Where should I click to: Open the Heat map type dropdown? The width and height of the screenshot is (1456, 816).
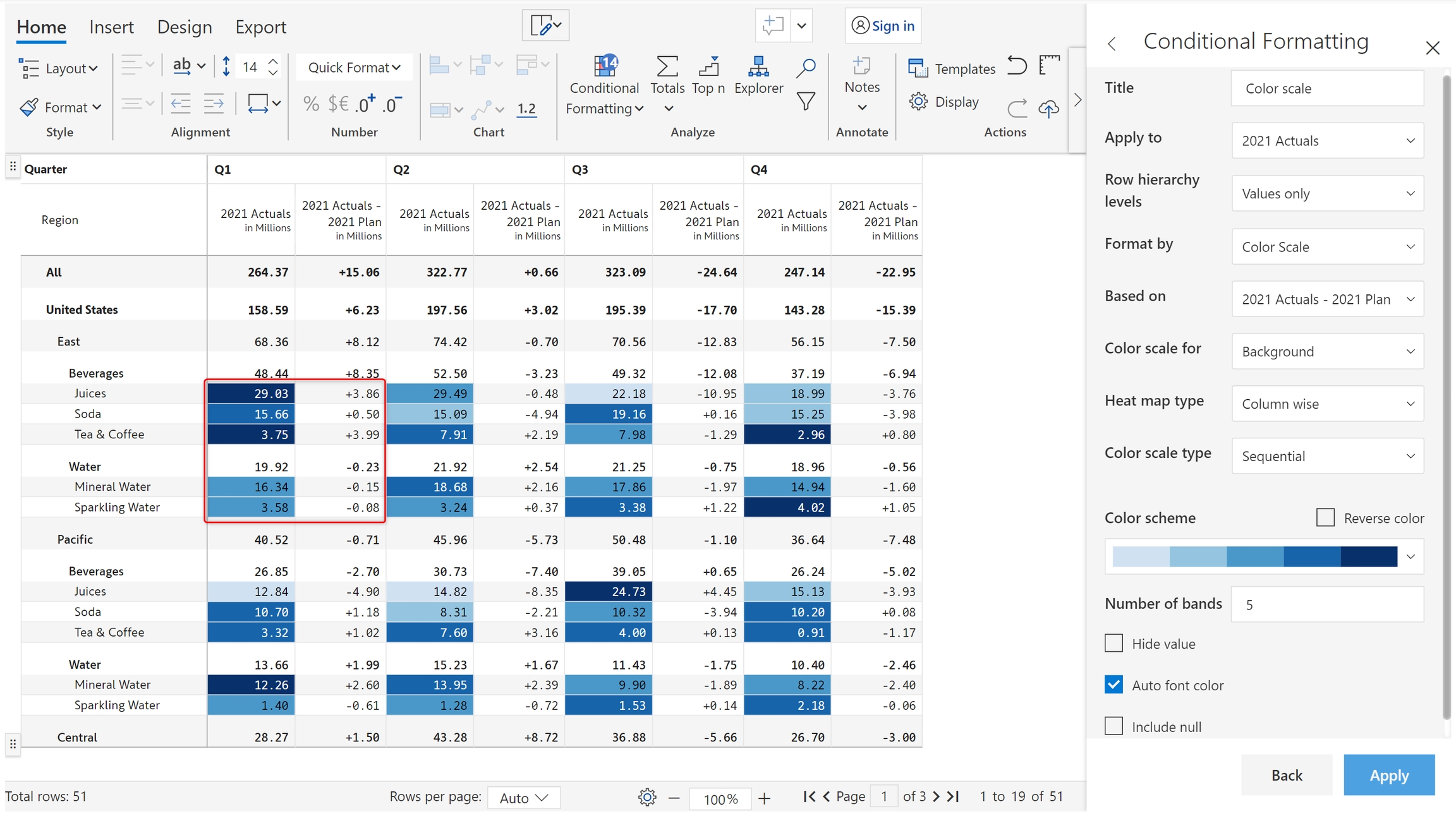1327,404
